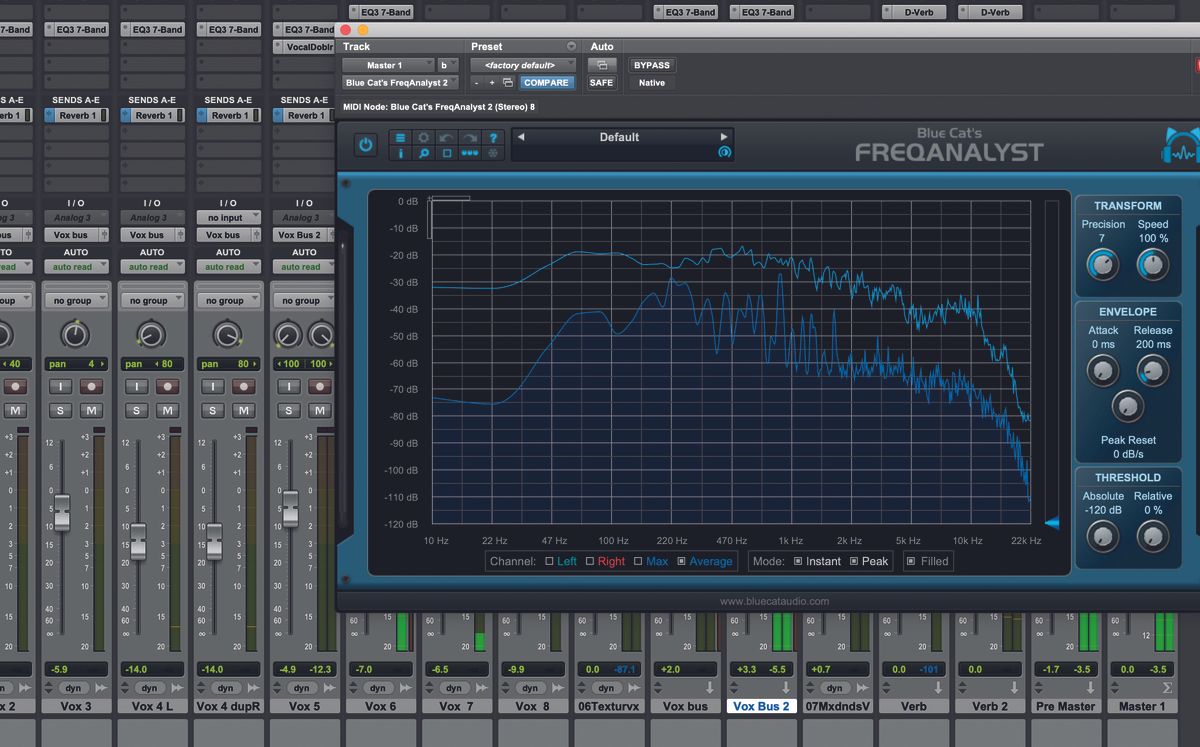Screen dimensions: 1200x747
Task: Enable the Right channel checkbox
Action: (591, 561)
